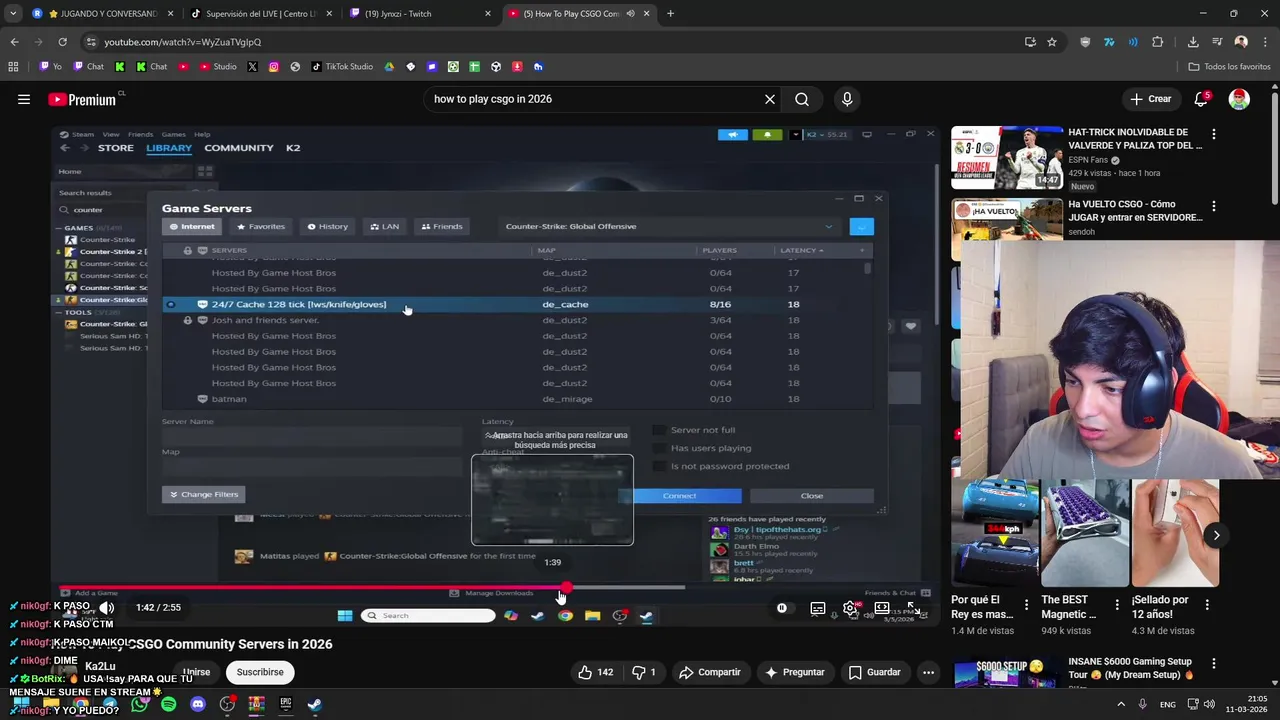Open Chrome three-dot menu
This screenshot has height=720, width=1280.
1265,42
